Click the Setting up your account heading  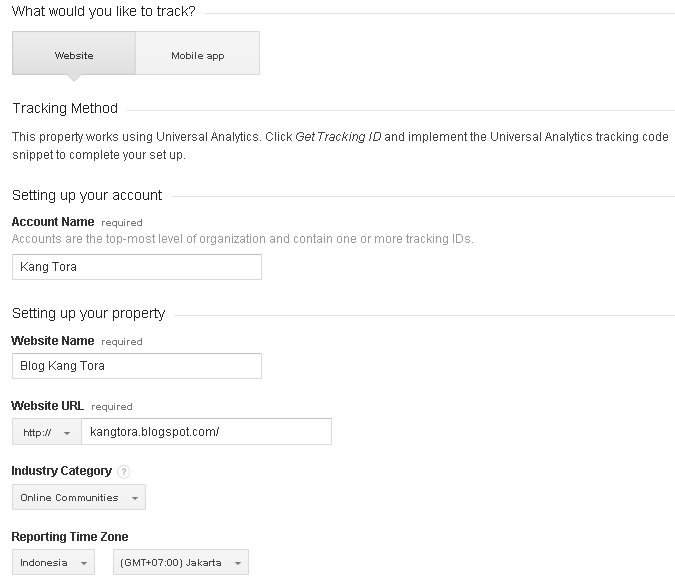[x=87, y=195]
